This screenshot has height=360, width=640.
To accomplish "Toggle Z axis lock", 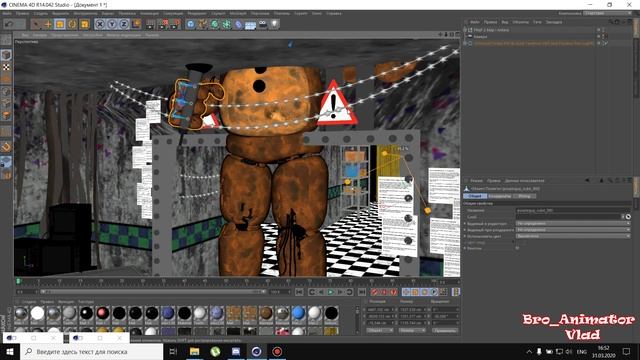I will [x=124, y=24].
